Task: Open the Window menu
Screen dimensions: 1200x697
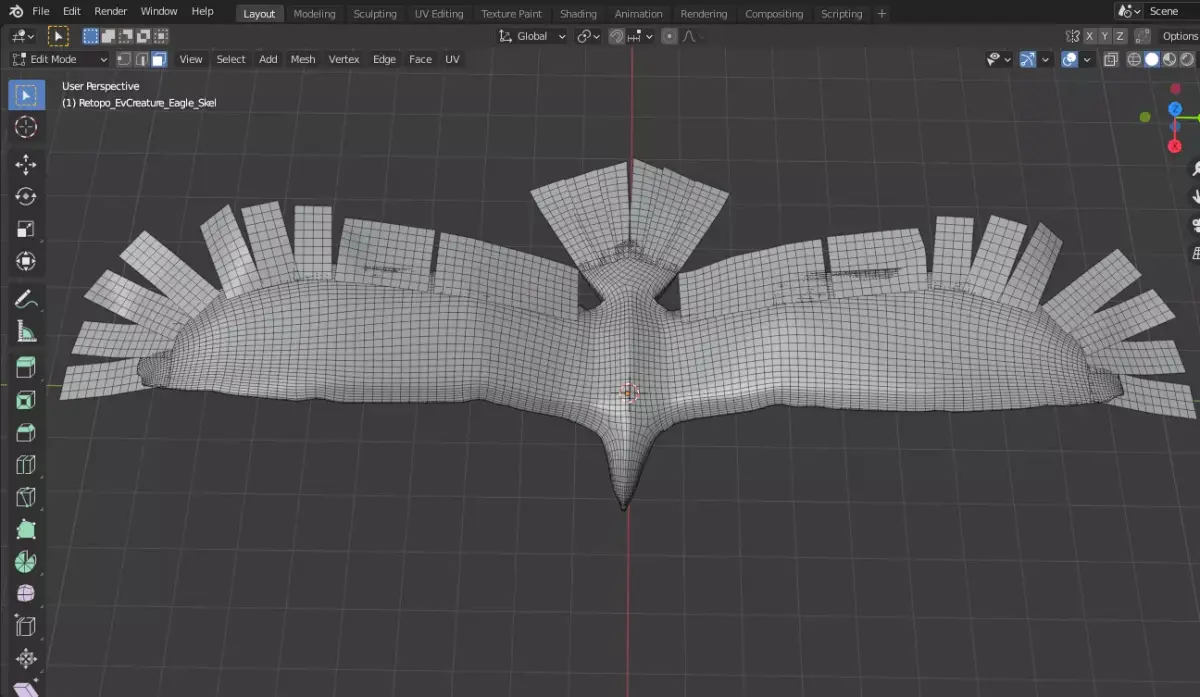Action: point(159,11)
